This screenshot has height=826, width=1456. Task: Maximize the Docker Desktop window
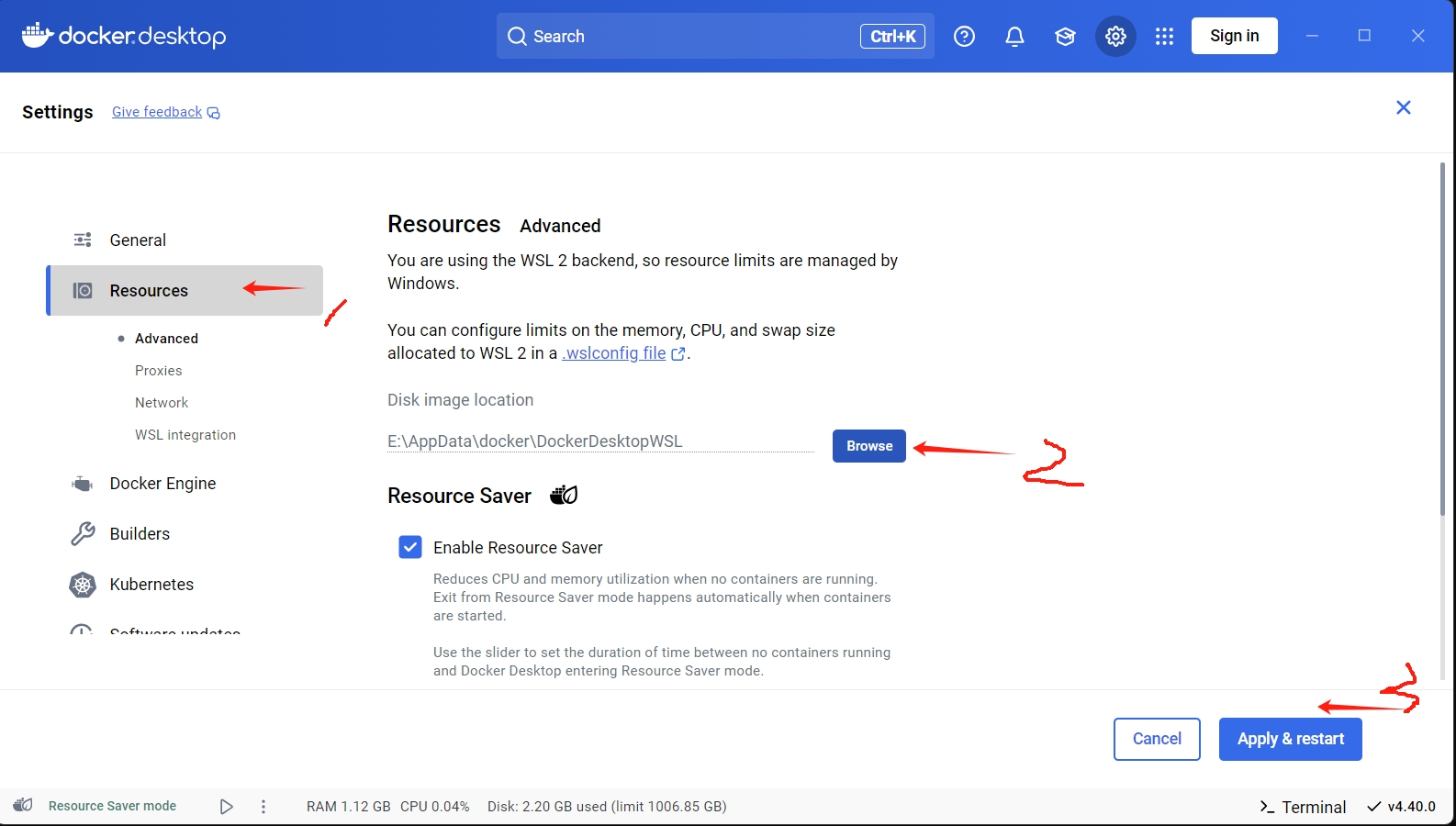1364,36
